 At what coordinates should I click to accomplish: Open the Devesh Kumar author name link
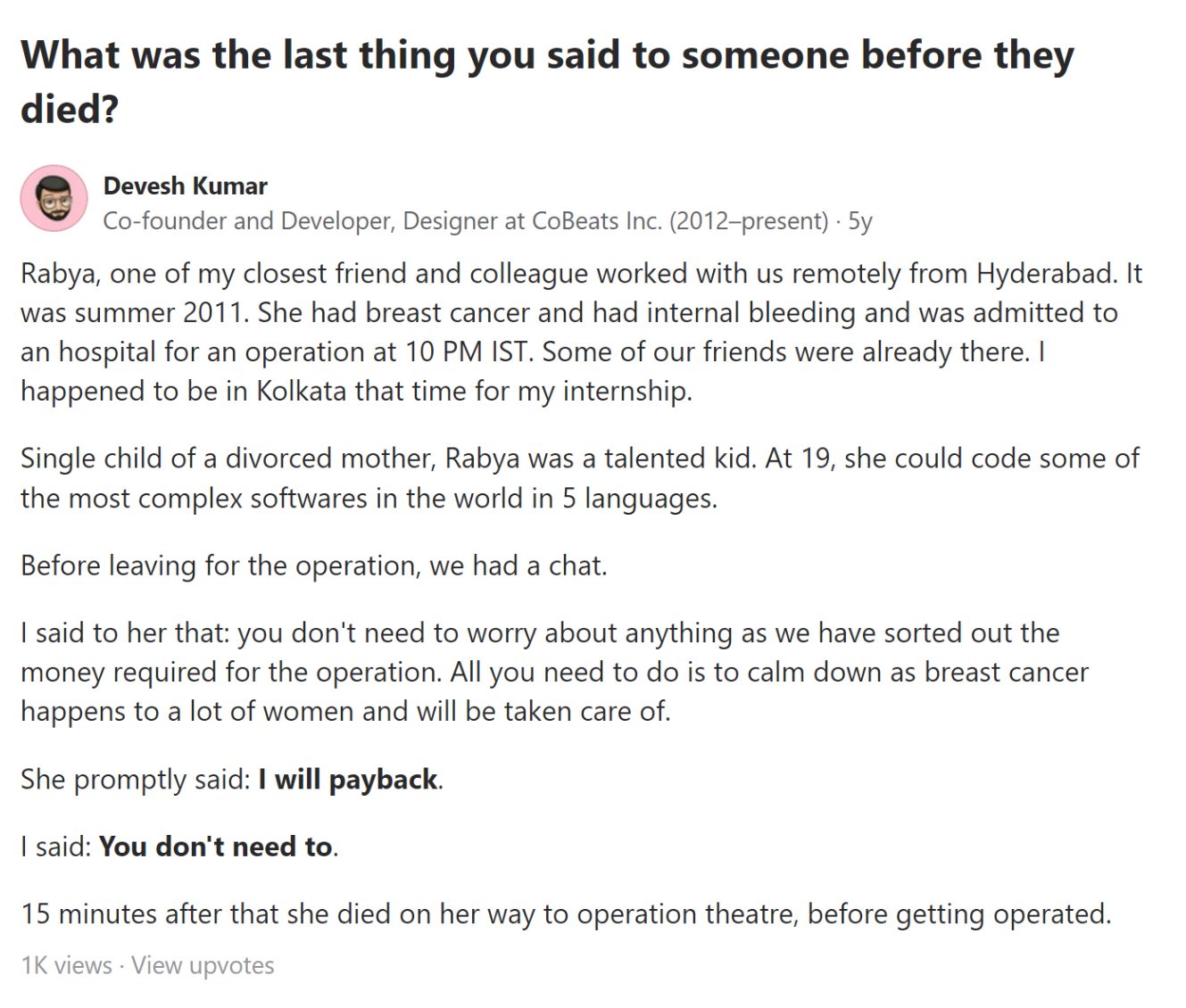point(185,186)
